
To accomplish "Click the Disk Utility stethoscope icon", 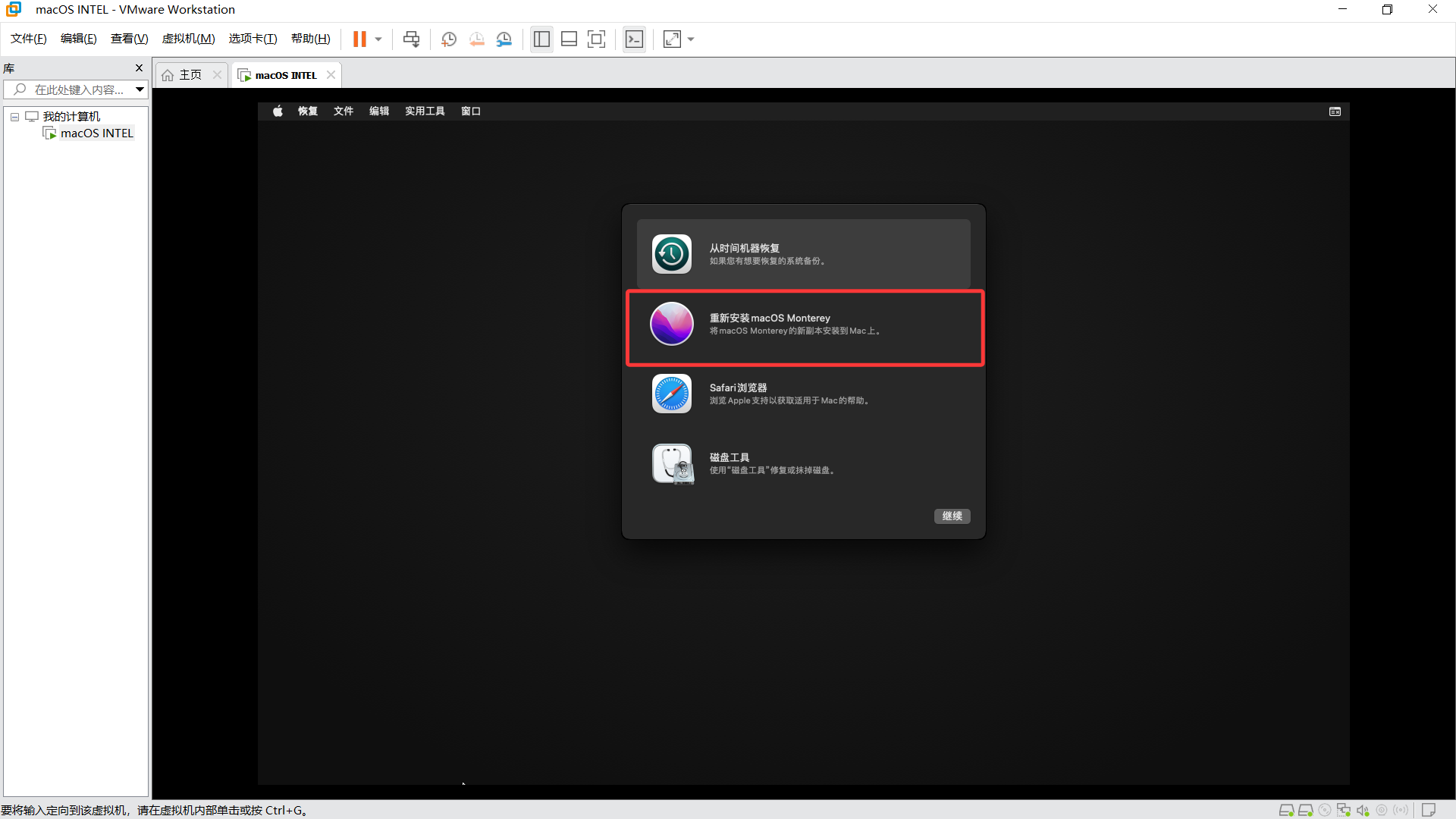I will click(x=672, y=463).
